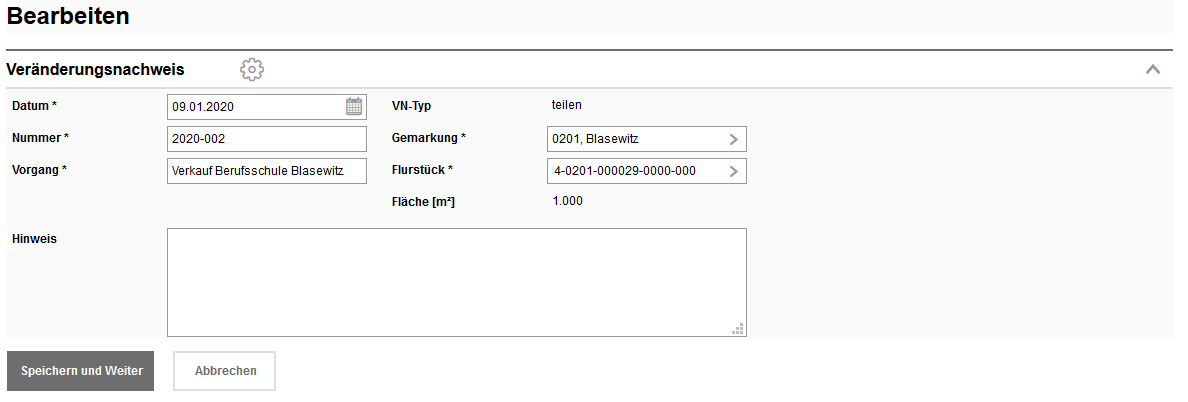The image size is (1188, 402).
Task: Click the 'Vorgang *' field label
Action: (x=39, y=169)
